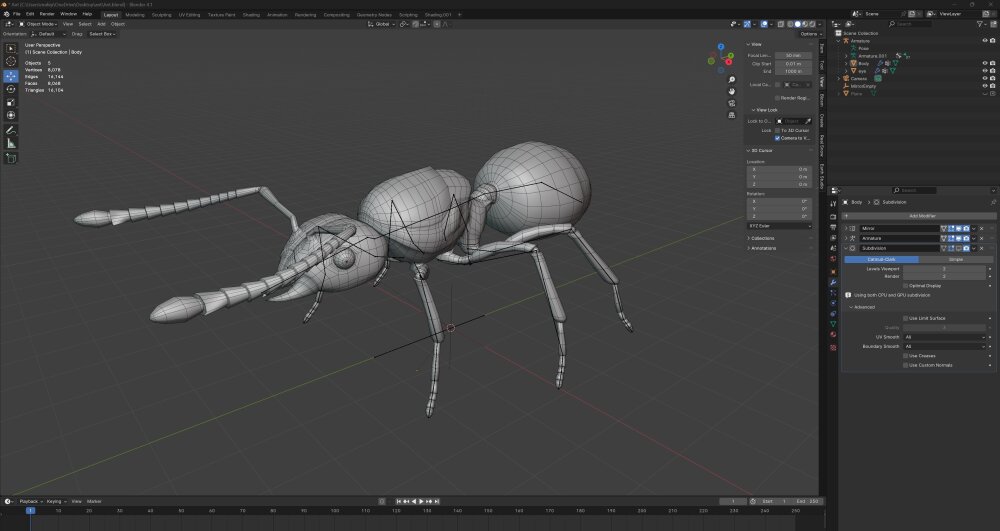Remove the Subdivision modifier with its X

pos(982,249)
